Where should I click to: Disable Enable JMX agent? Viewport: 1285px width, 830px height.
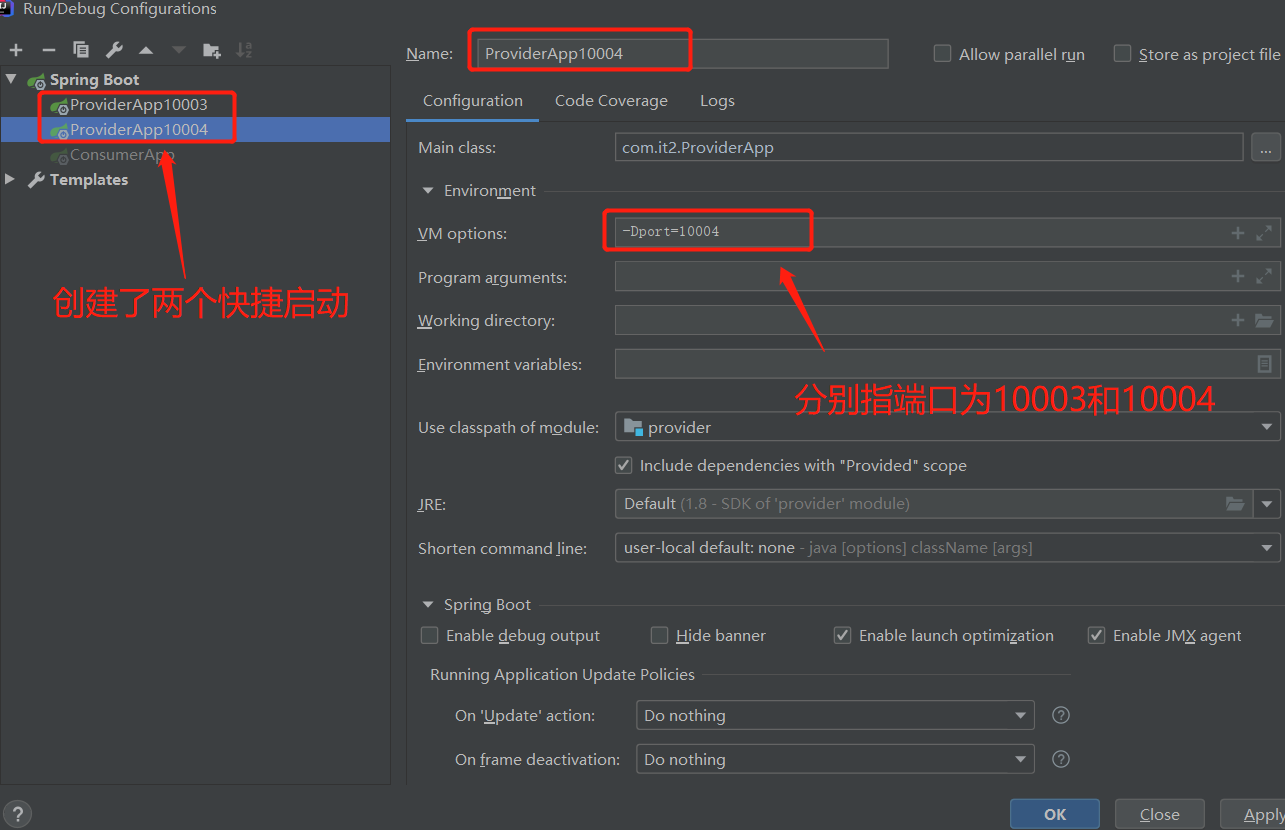[x=1096, y=635]
